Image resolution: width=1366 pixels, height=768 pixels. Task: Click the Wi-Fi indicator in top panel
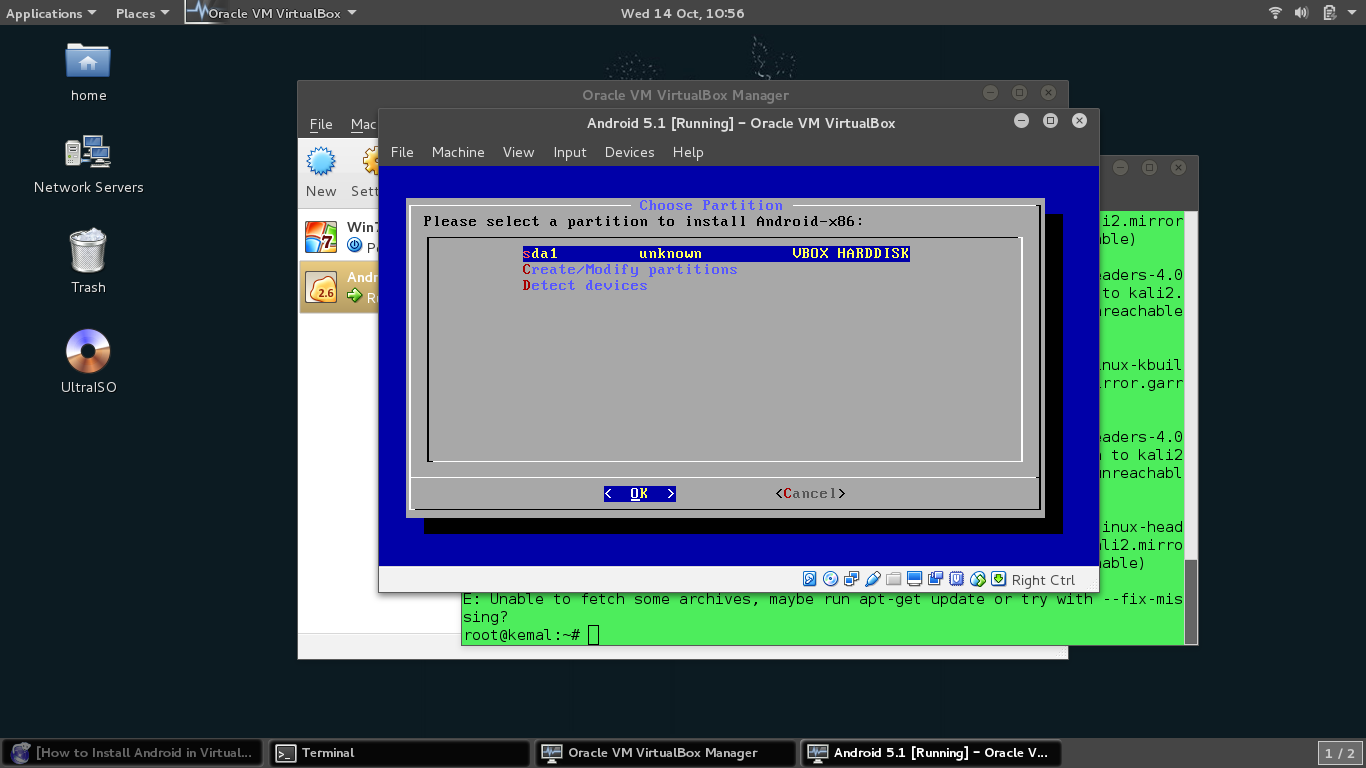tap(1275, 13)
